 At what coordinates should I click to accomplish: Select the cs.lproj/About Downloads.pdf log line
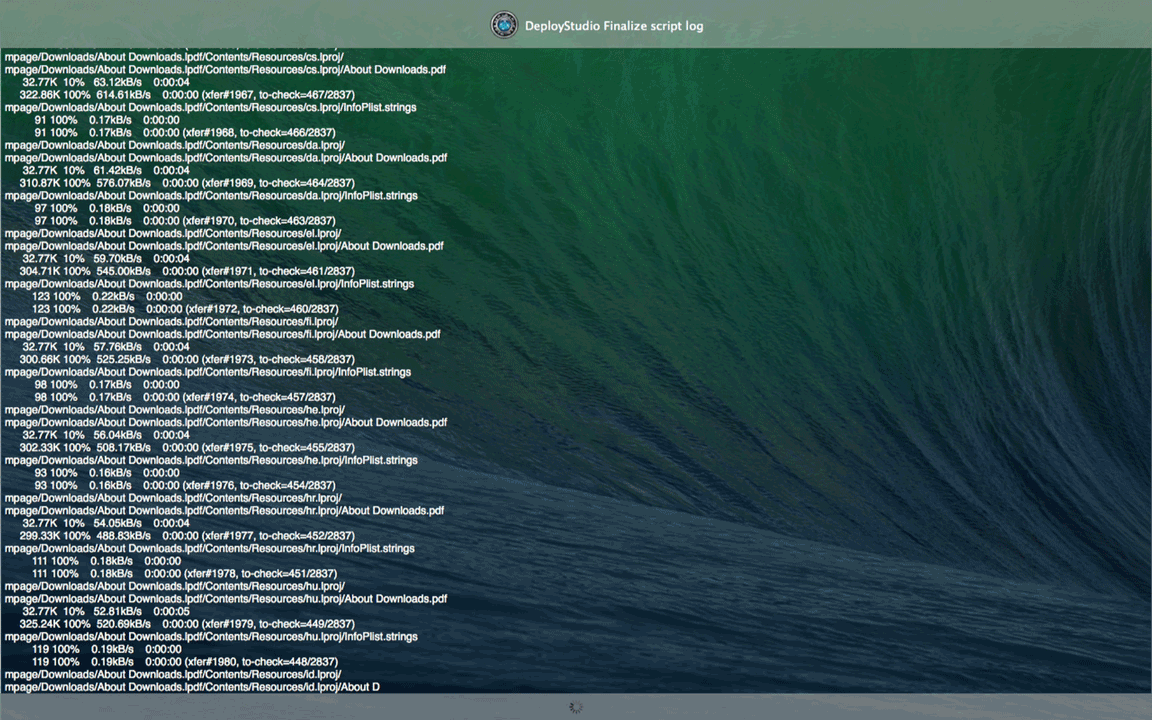tap(225, 70)
